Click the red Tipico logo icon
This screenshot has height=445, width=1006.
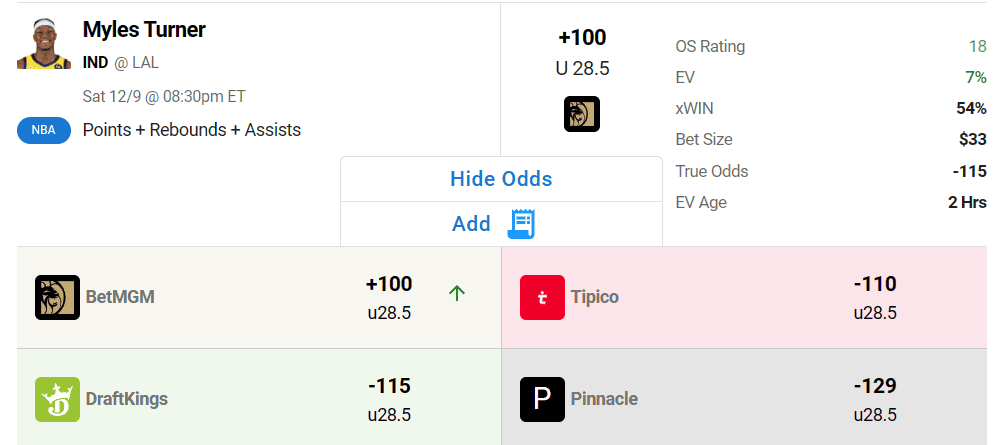542,297
